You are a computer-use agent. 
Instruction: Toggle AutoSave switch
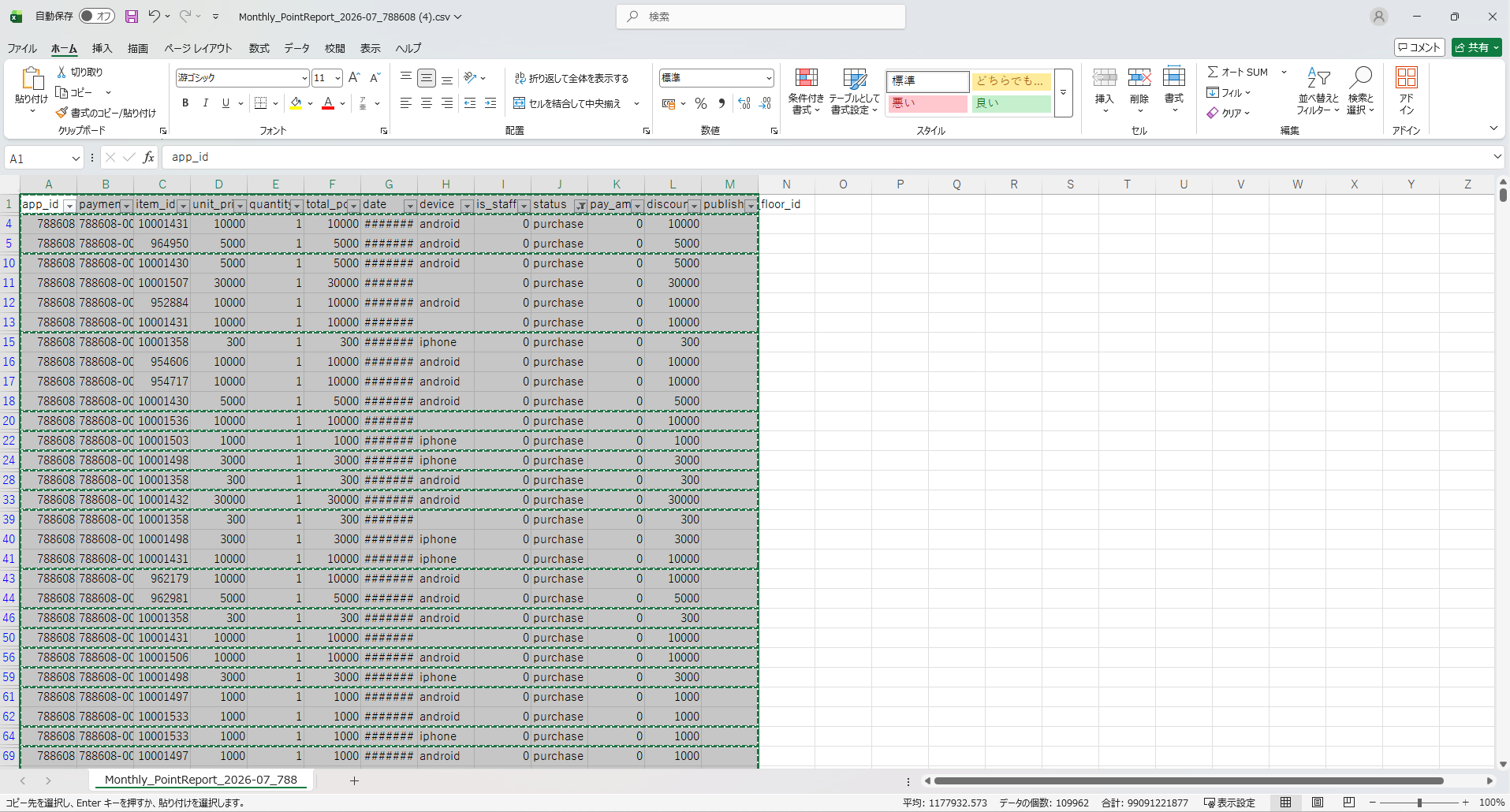97,17
